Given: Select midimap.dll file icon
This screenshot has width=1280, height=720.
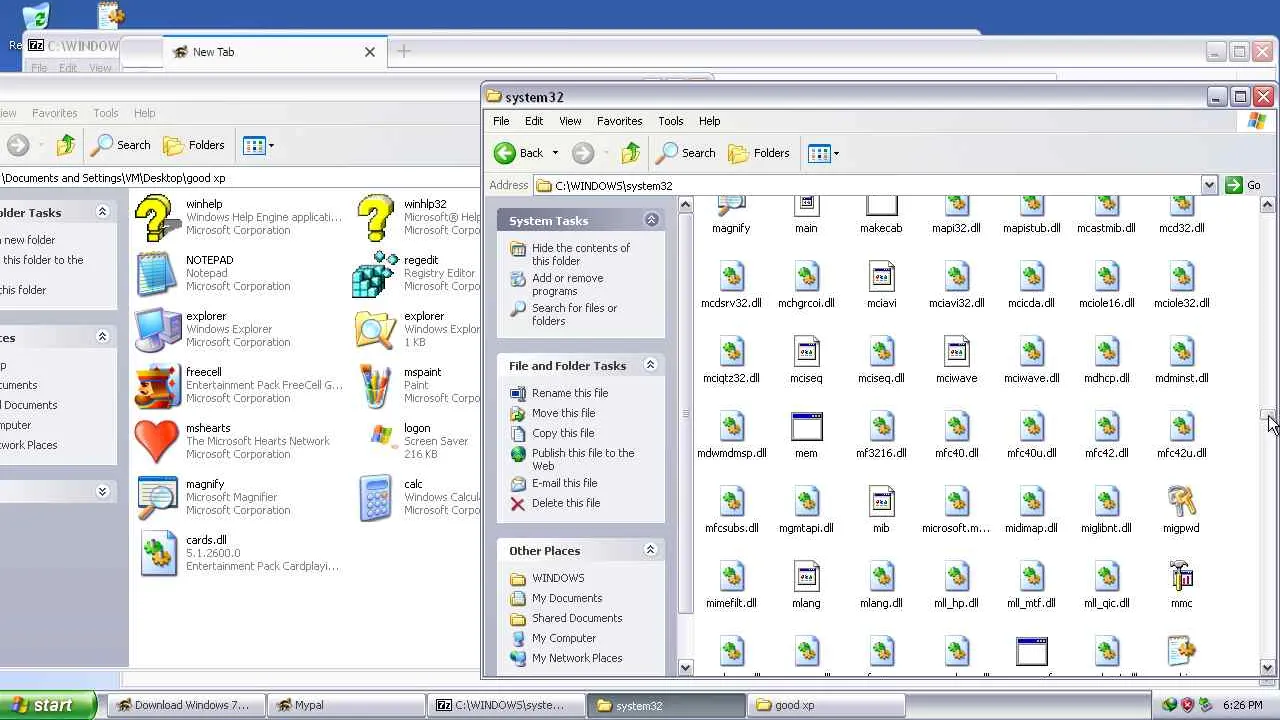Looking at the screenshot, I should [1031, 501].
